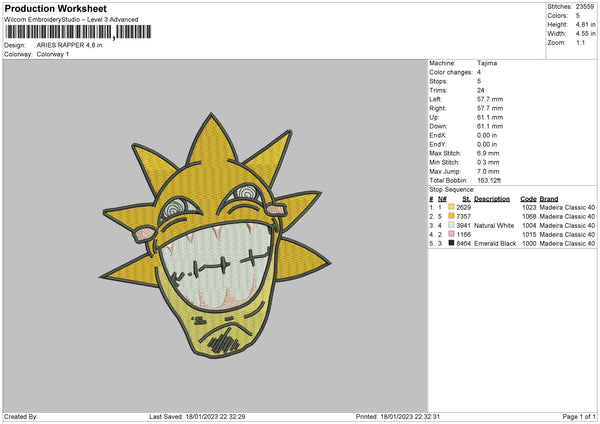Click the 'Printed' timestamp in footer
The height and width of the screenshot is (424, 600).
(x=398, y=417)
